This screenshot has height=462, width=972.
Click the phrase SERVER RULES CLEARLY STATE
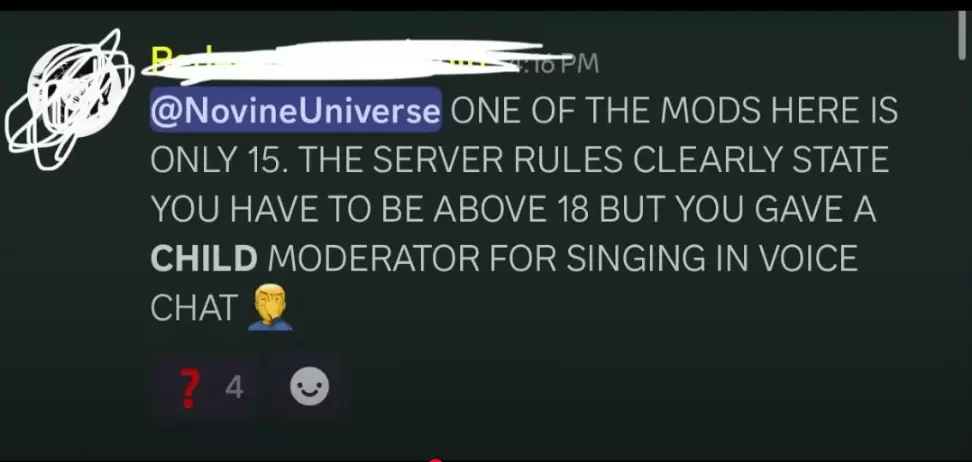(631, 160)
